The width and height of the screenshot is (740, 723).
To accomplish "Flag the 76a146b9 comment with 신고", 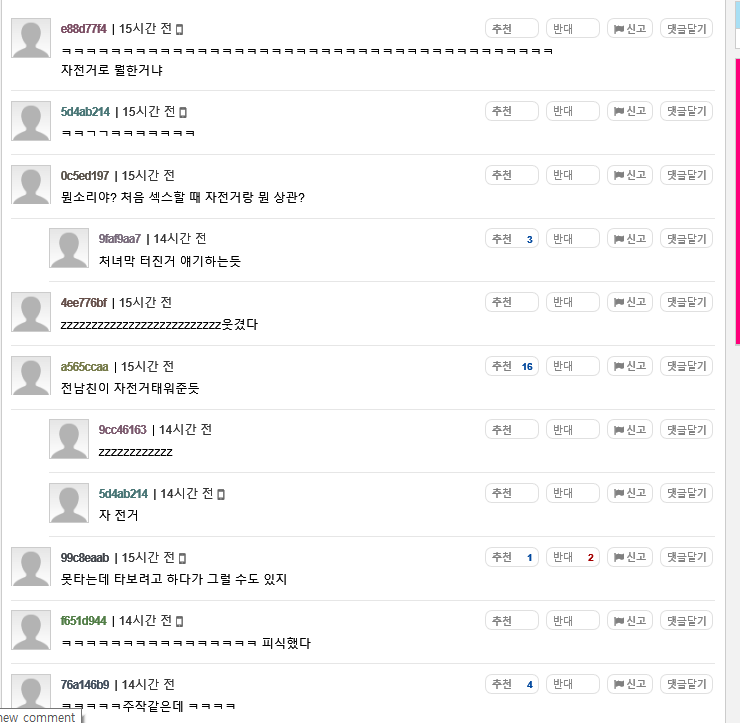I will (x=630, y=684).
